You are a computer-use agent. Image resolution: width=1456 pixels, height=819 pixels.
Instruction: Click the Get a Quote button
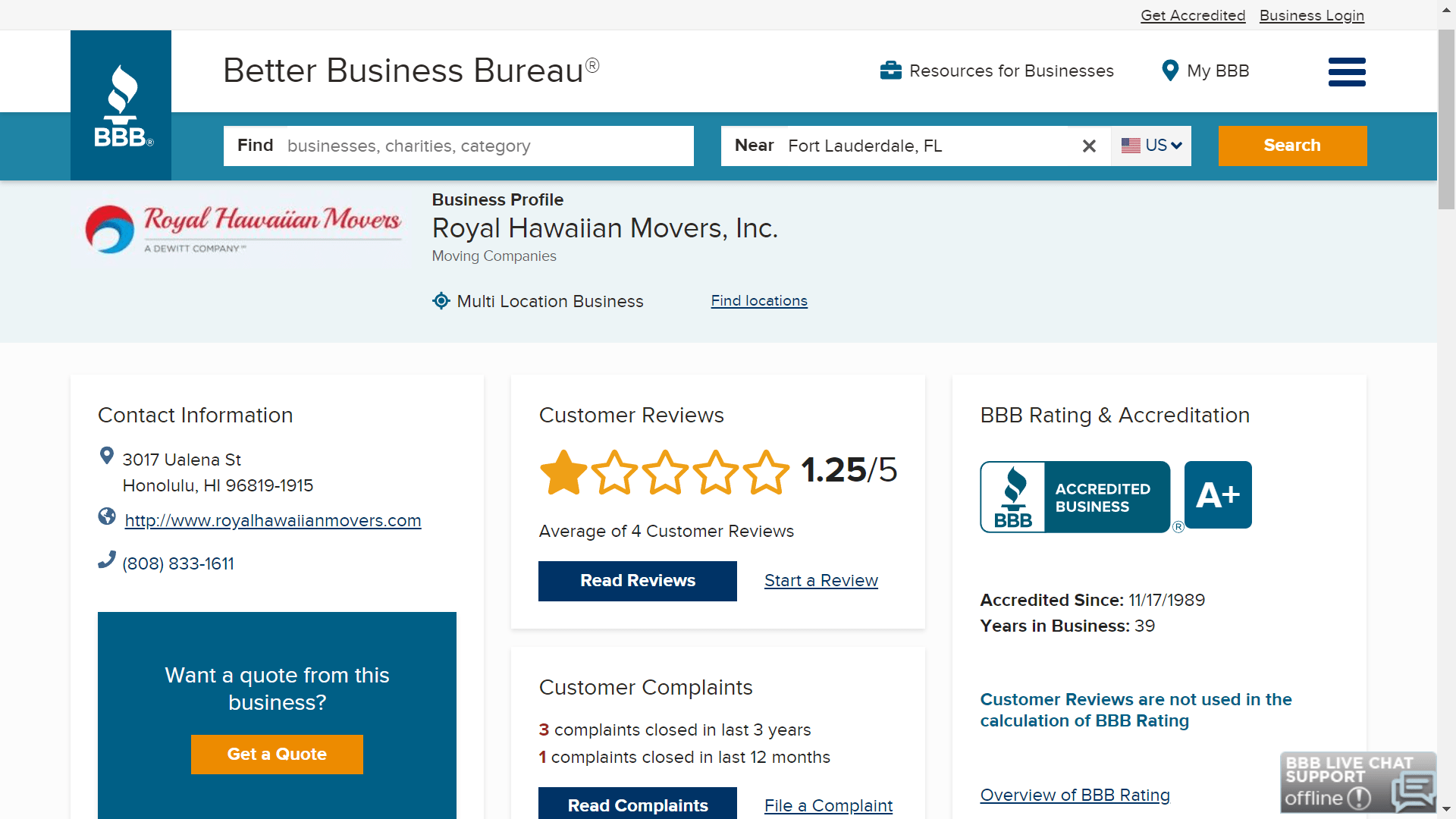277,754
